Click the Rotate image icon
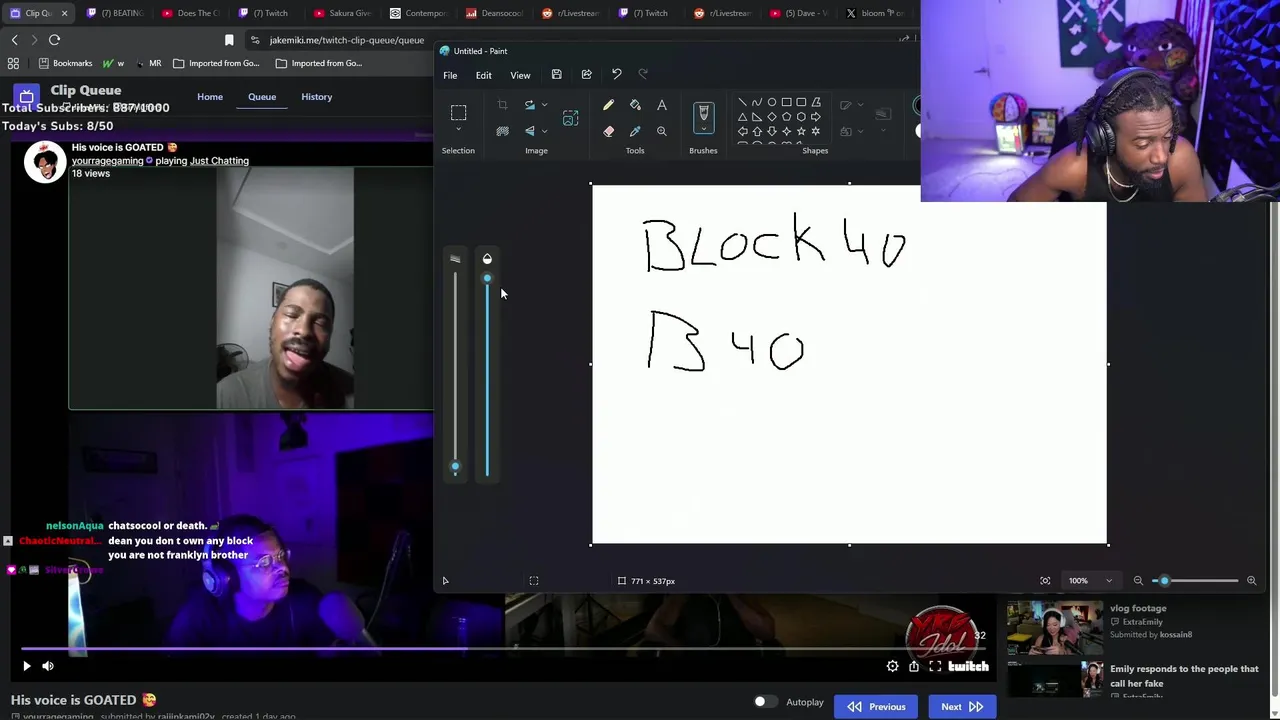Viewport: 1280px width, 720px height. tap(530, 105)
